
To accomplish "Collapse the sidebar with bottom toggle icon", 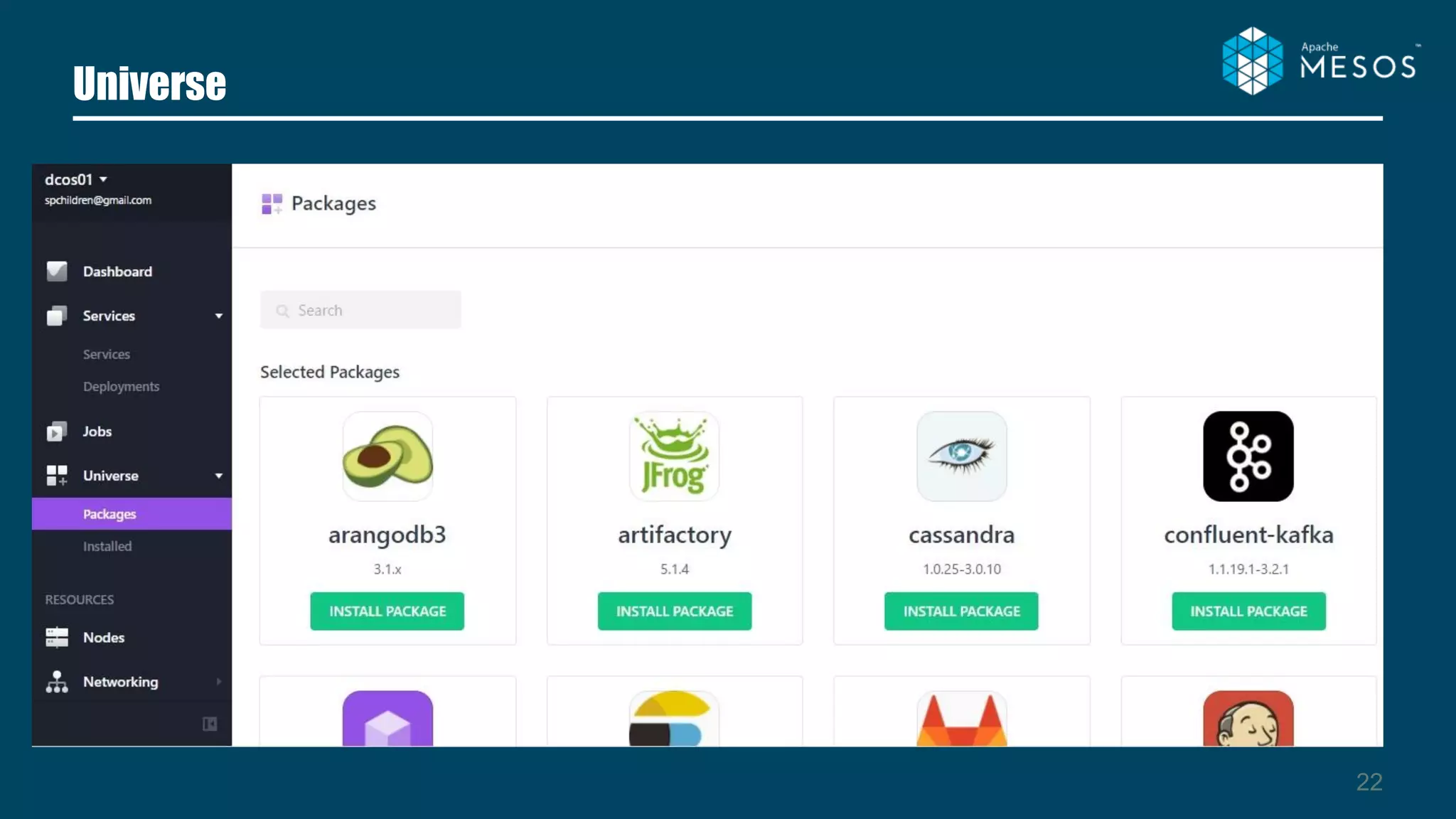I will pyautogui.click(x=210, y=724).
